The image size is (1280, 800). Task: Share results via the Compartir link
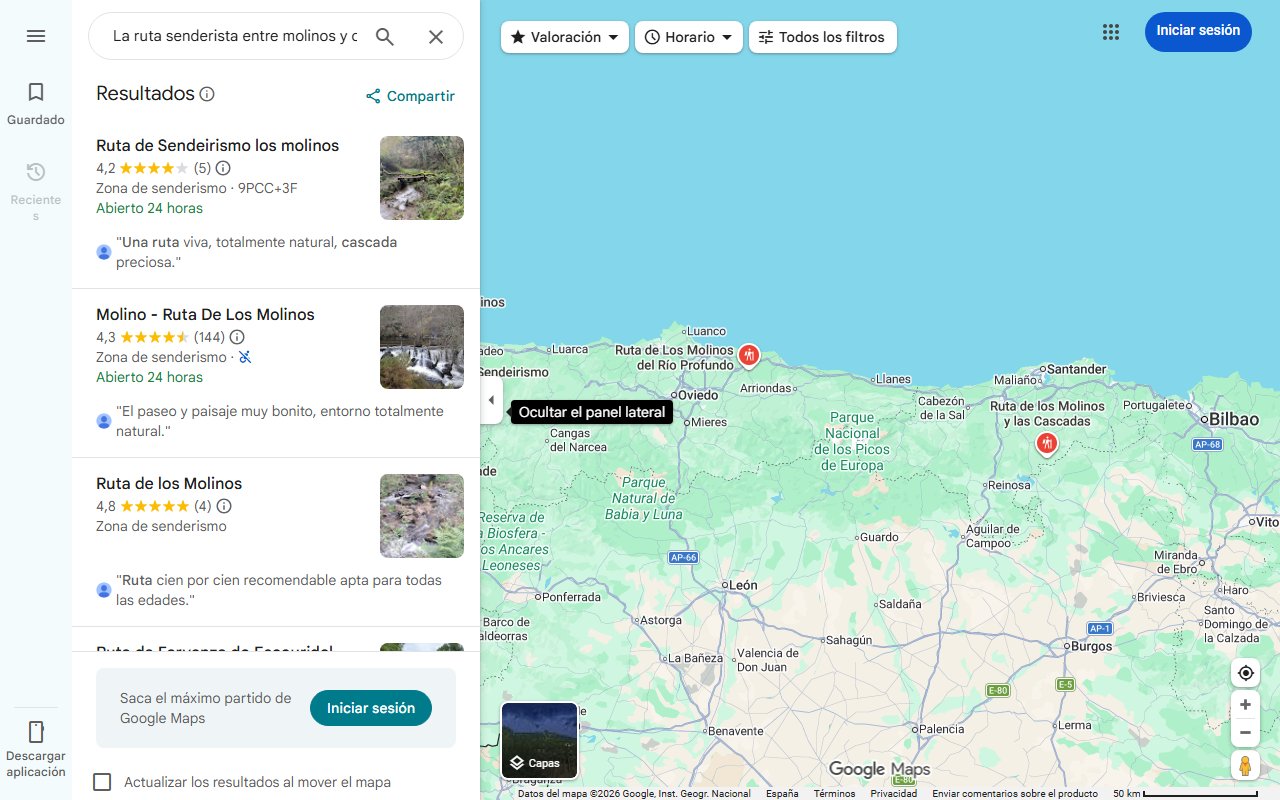click(x=410, y=96)
